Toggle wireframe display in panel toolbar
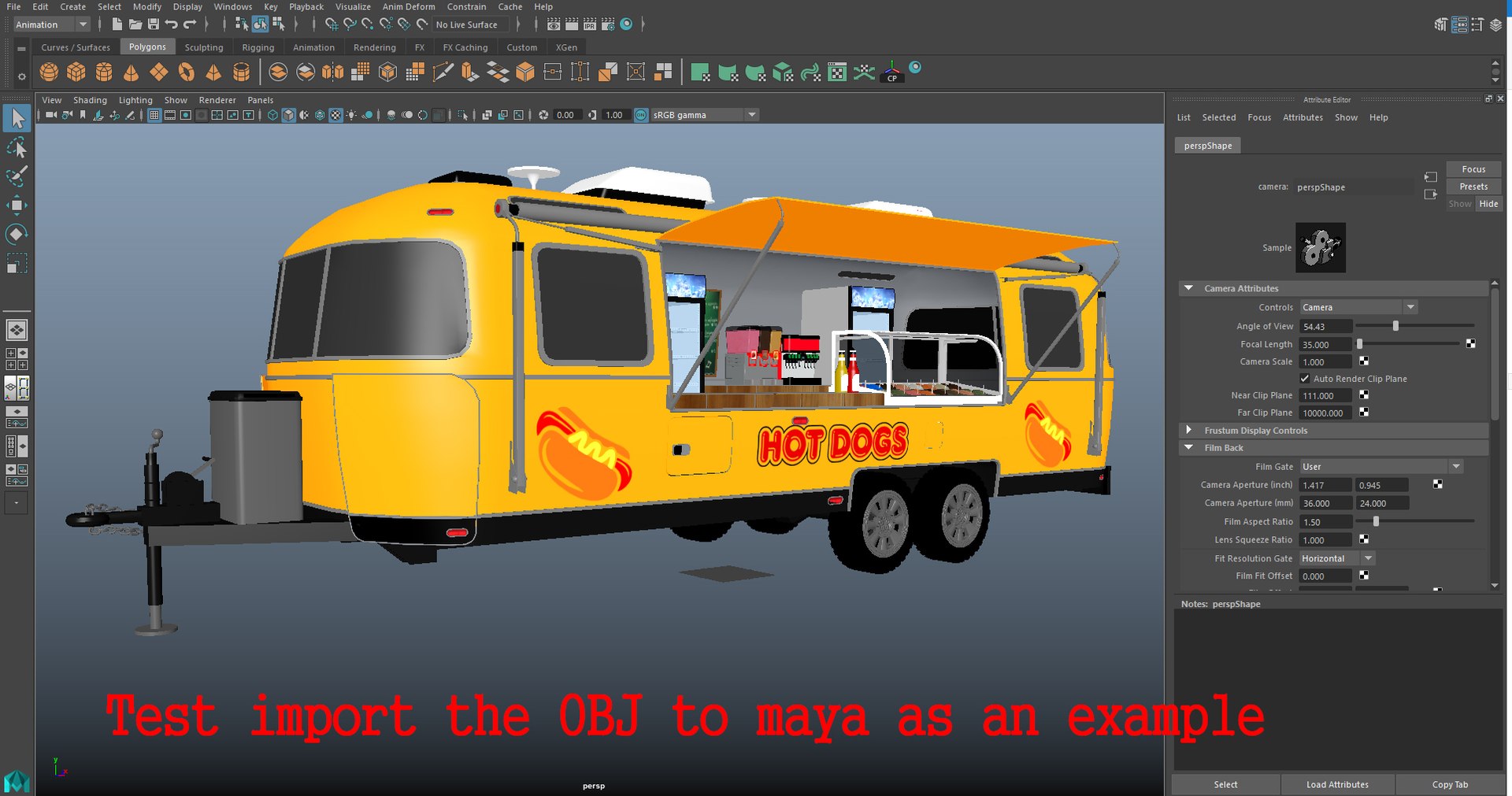Screen dimensions: 1512x796 point(272,115)
